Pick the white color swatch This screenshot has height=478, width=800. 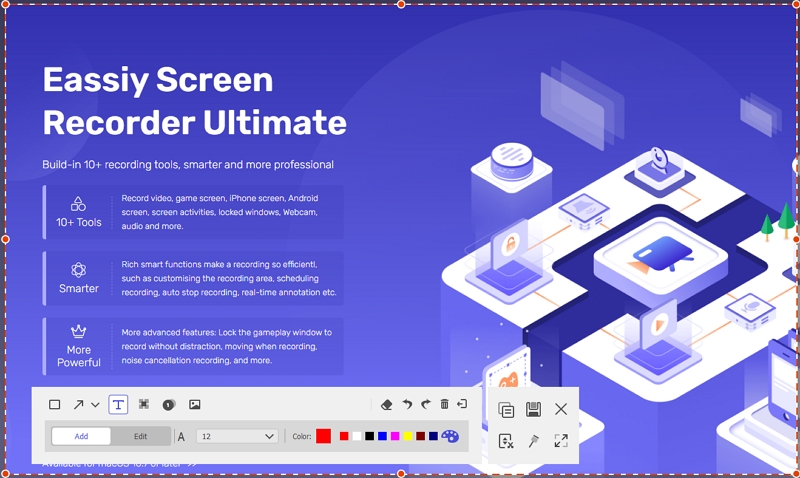coord(357,436)
